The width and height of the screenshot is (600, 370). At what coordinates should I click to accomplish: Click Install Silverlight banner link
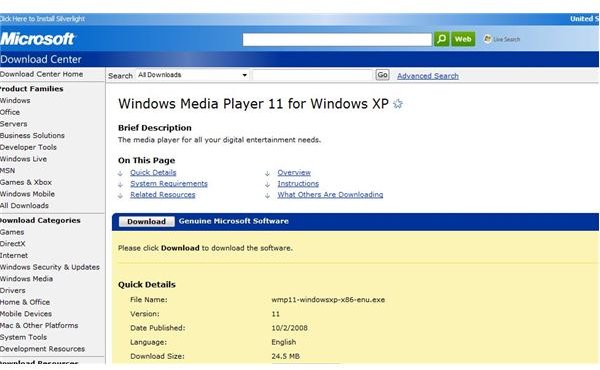point(42,19)
